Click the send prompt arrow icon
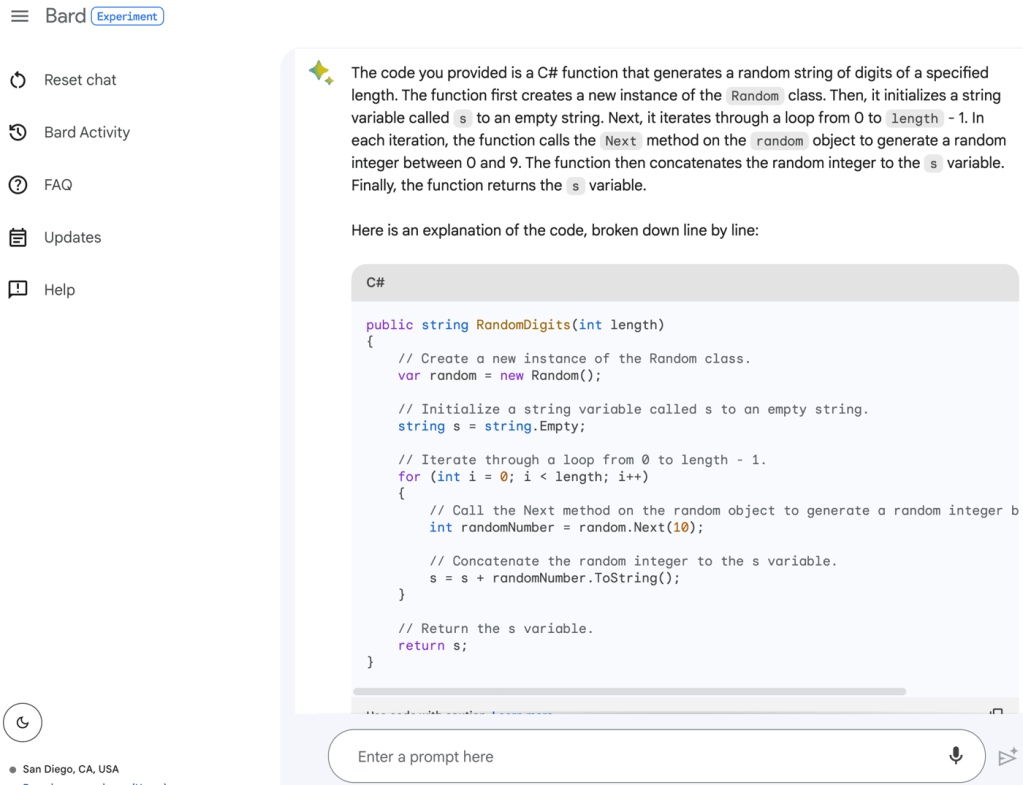The height and width of the screenshot is (785, 1023). pyautogui.click(x=1007, y=757)
